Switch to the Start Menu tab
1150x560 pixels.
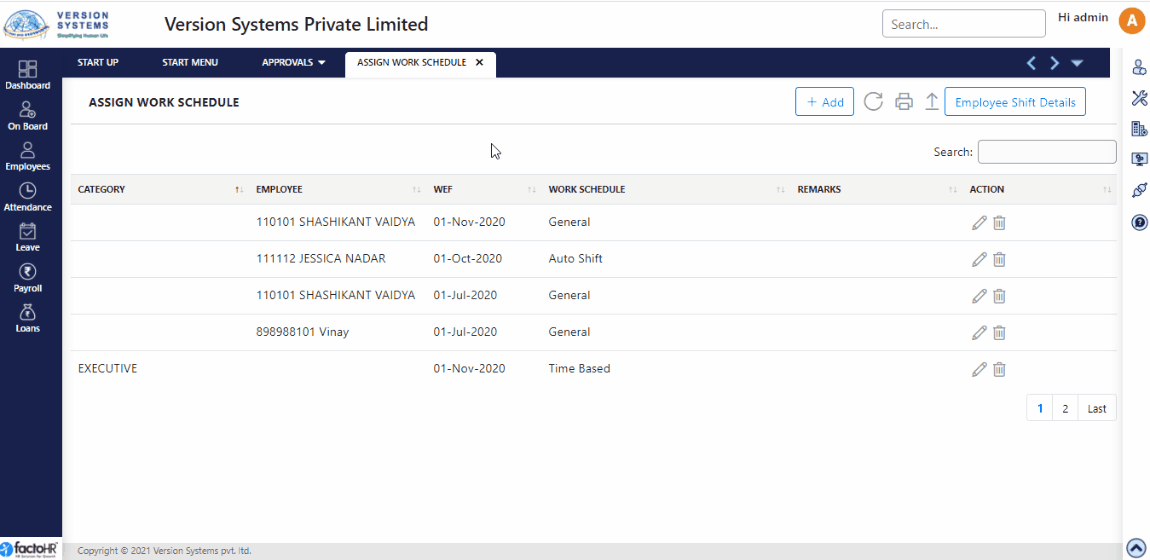point(190,63)
